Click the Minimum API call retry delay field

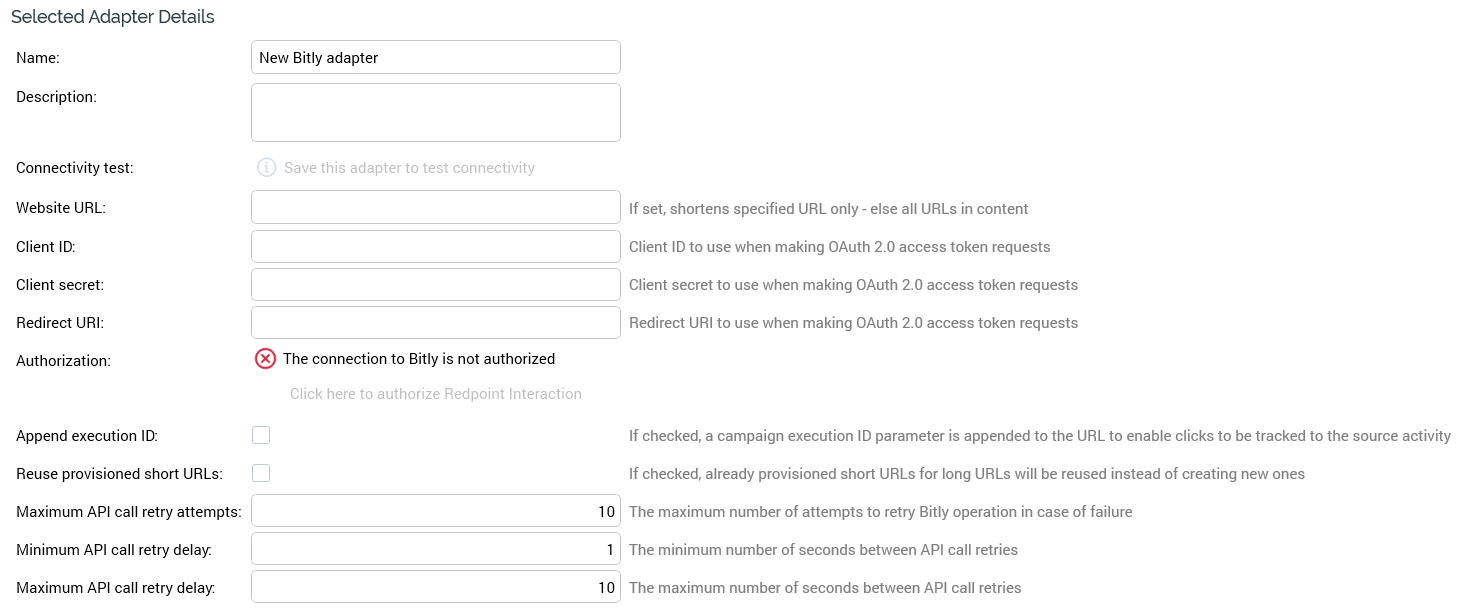[x=435, y=549]
